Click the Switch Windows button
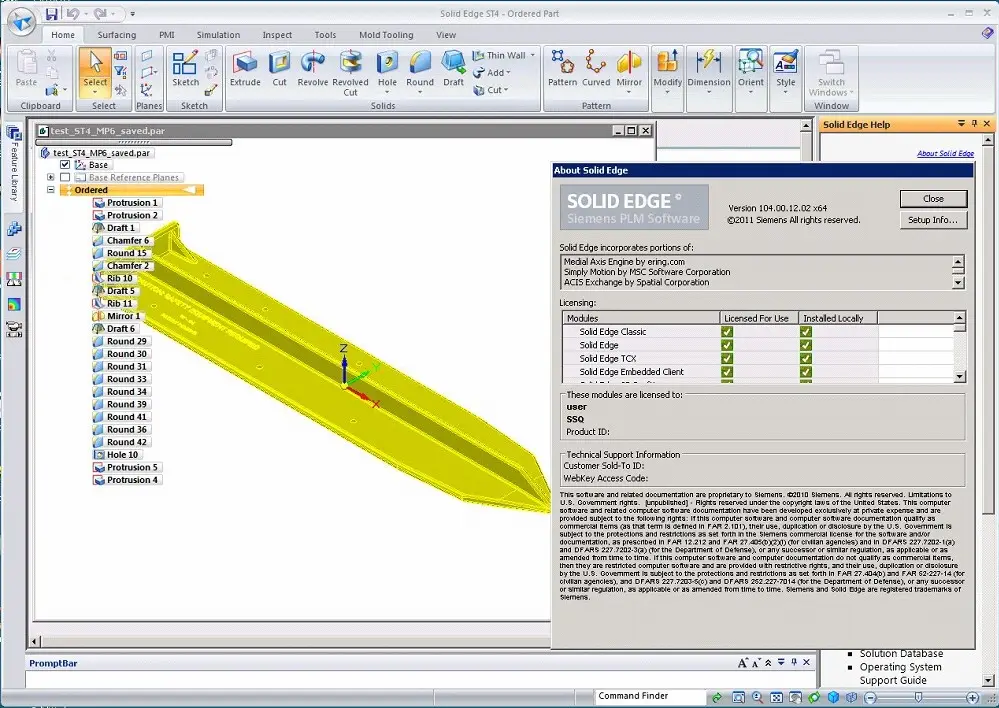Image resolution: width=999 pixels, height=708 pixels. 831,73
